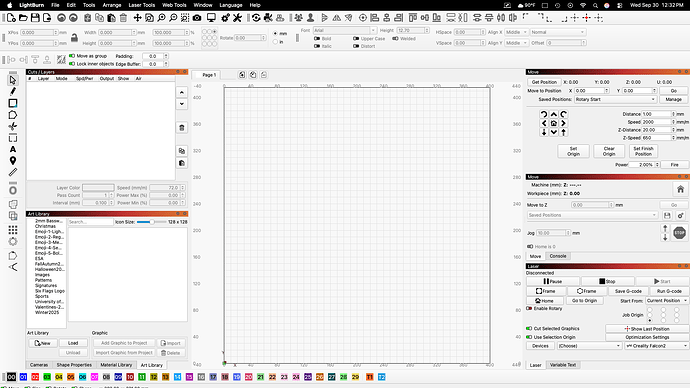This screenshot has width=690, height=388.
Task: Toggle the Bold text switch
Action: [317, 39]
